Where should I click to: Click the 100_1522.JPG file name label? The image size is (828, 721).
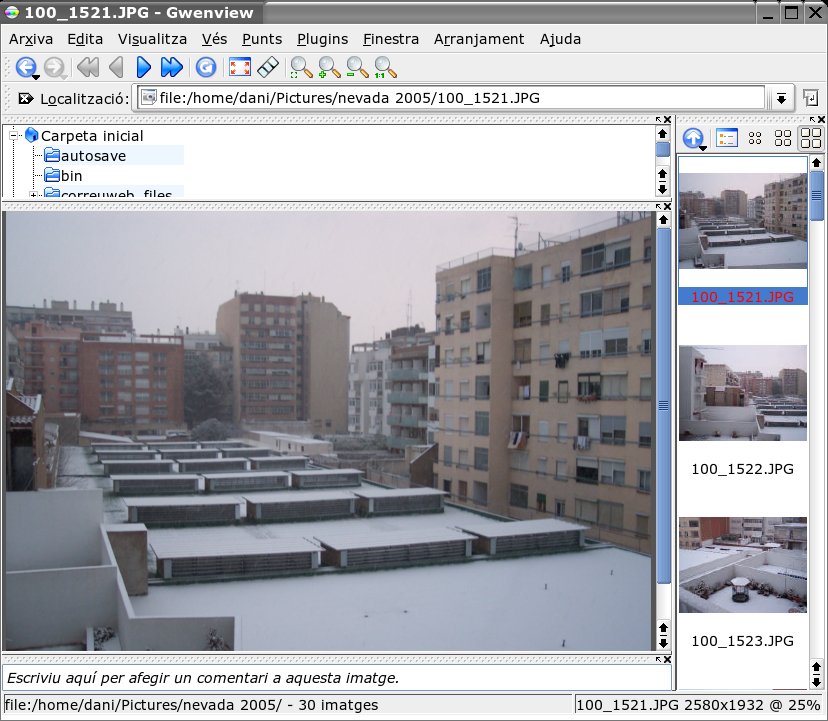[742, 469]
